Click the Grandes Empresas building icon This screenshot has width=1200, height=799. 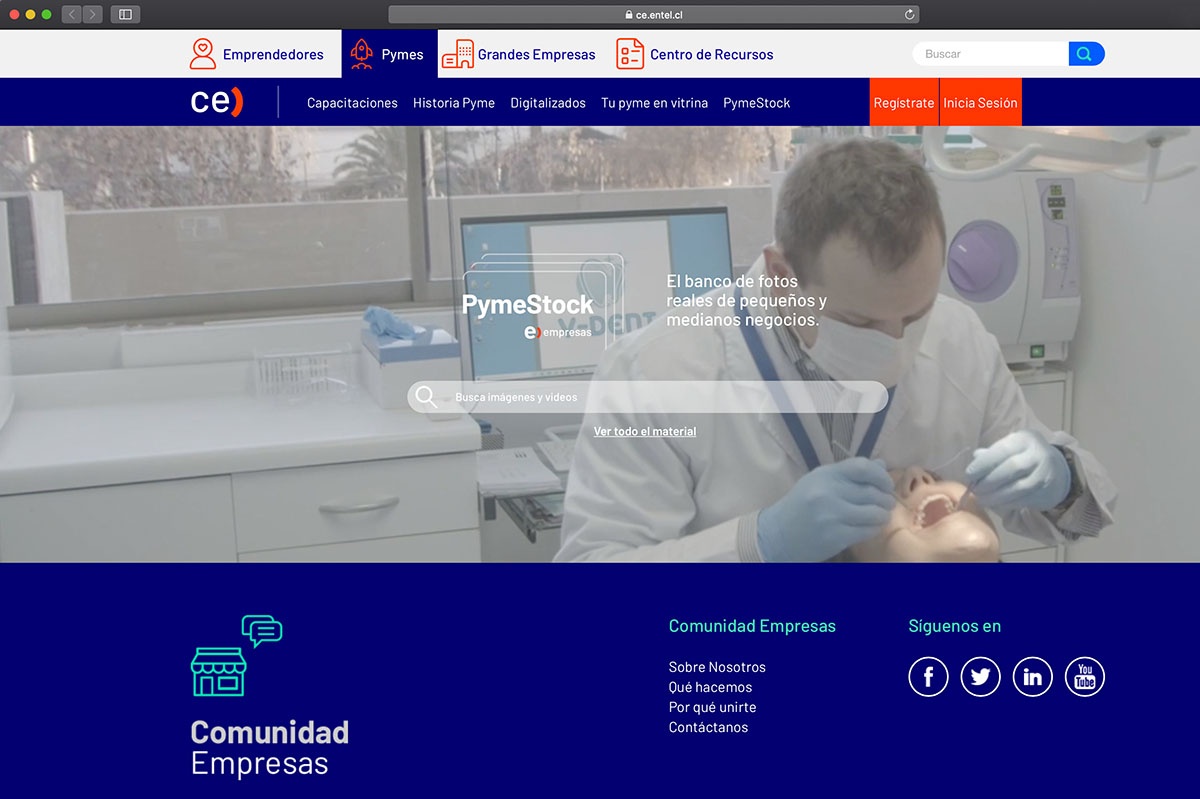click(x=458, y=54)
